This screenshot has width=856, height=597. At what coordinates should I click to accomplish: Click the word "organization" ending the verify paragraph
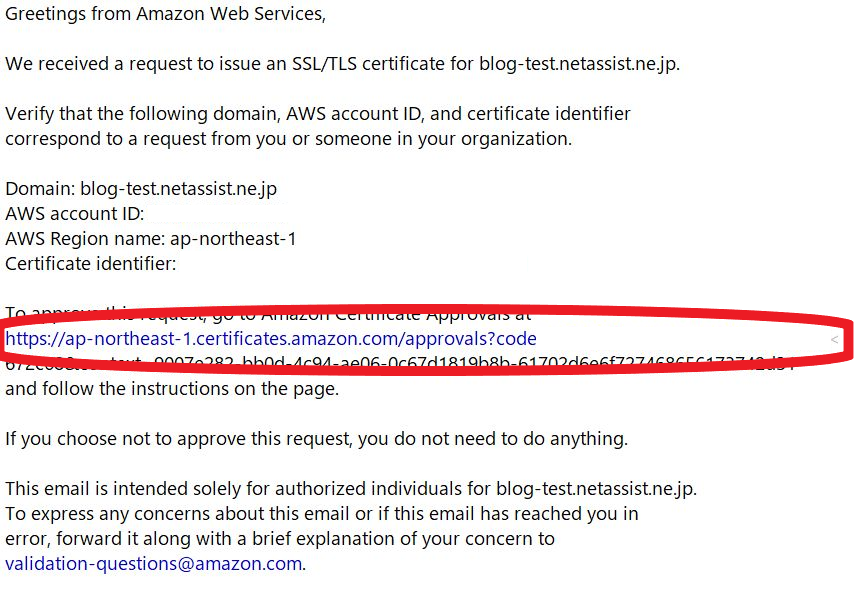pyautogui.click(x=516, y=139)
